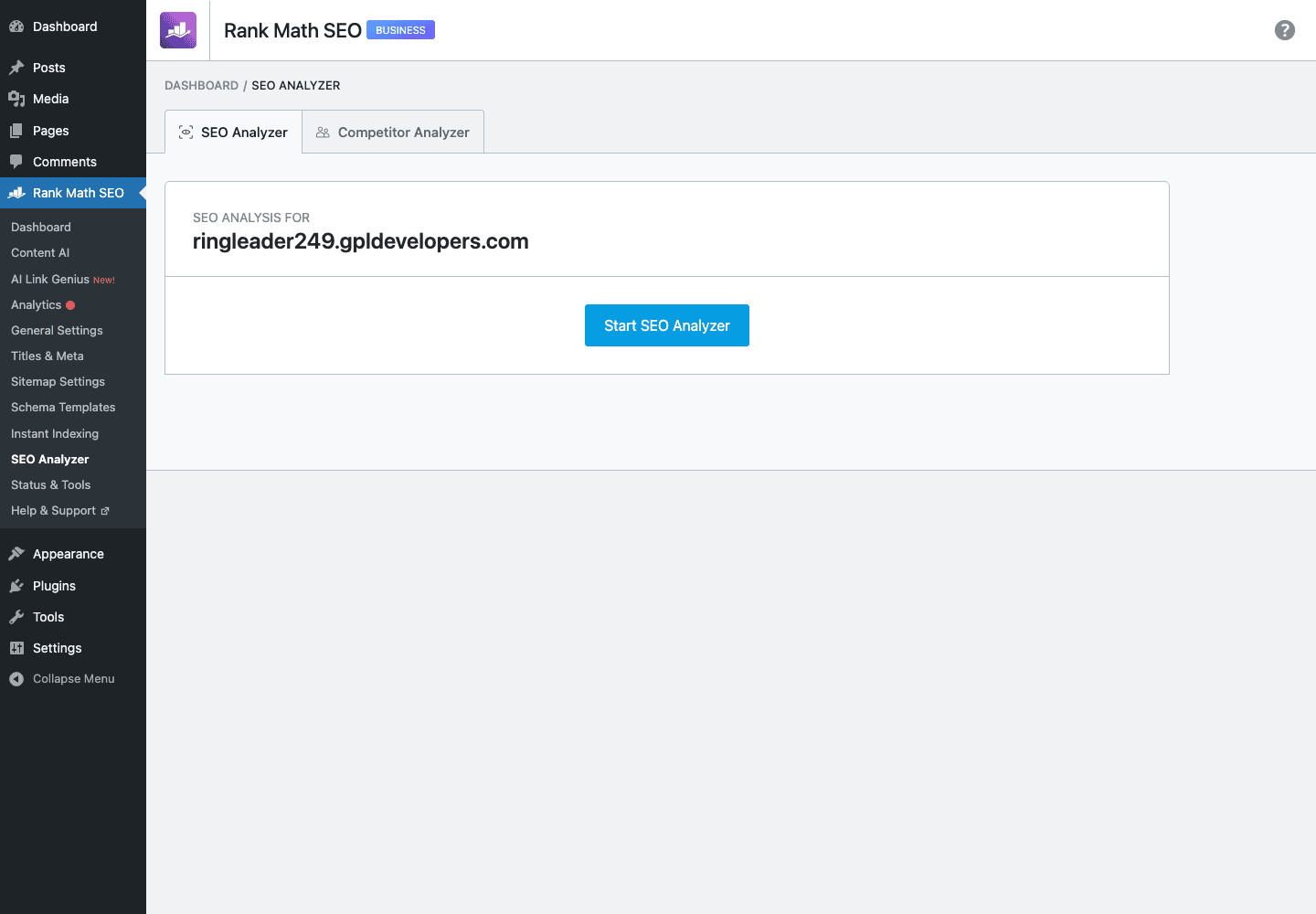Click the Plugins plug icon

[16, 586]
